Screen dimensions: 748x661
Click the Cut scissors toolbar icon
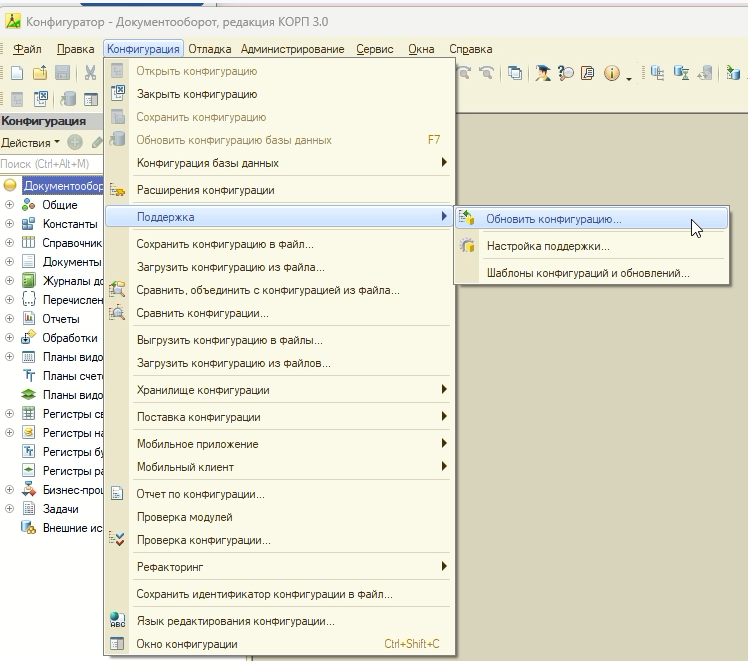tap(90, 73)
